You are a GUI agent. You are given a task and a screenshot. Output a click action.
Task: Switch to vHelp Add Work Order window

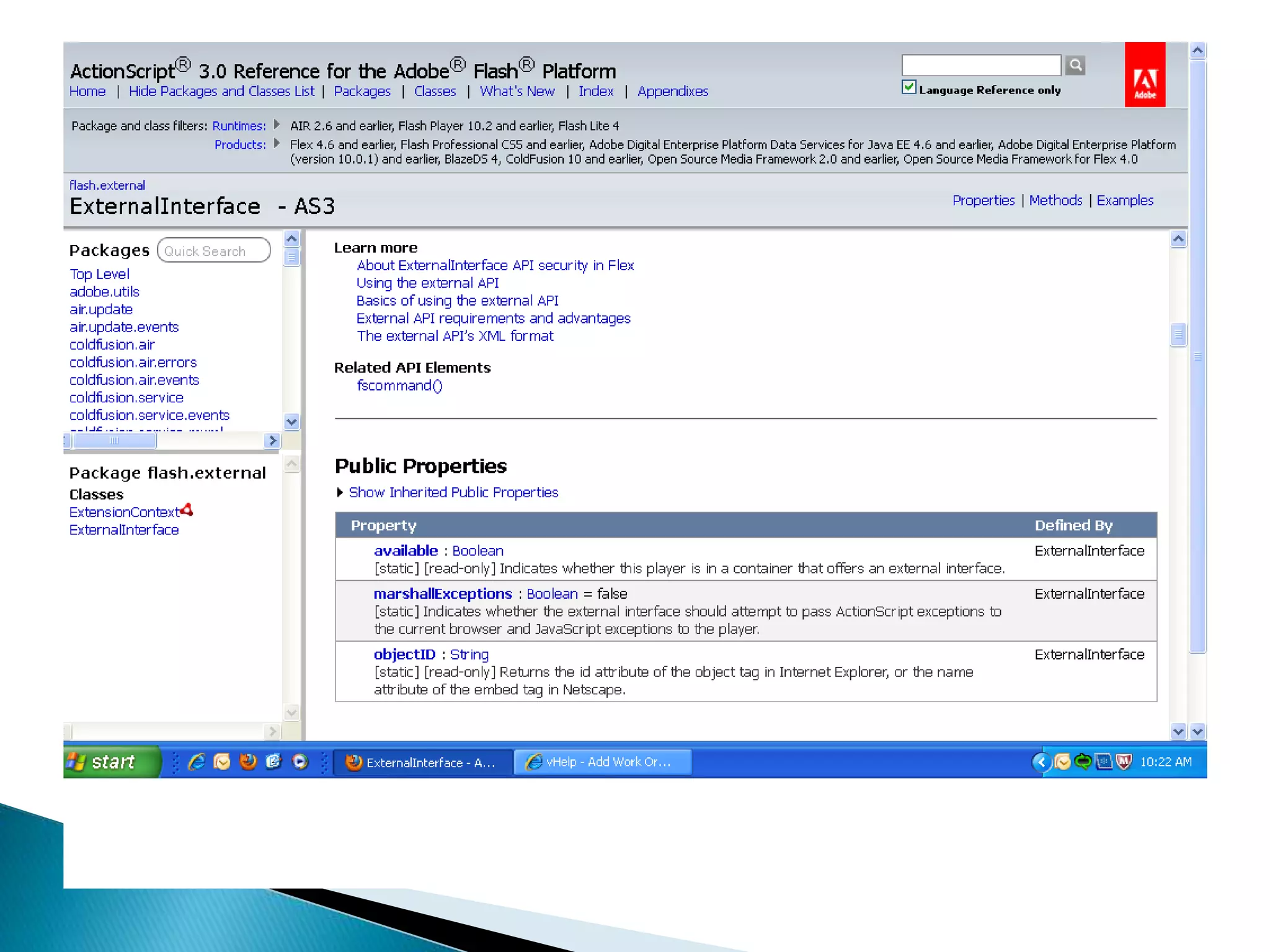coord(602,762)
